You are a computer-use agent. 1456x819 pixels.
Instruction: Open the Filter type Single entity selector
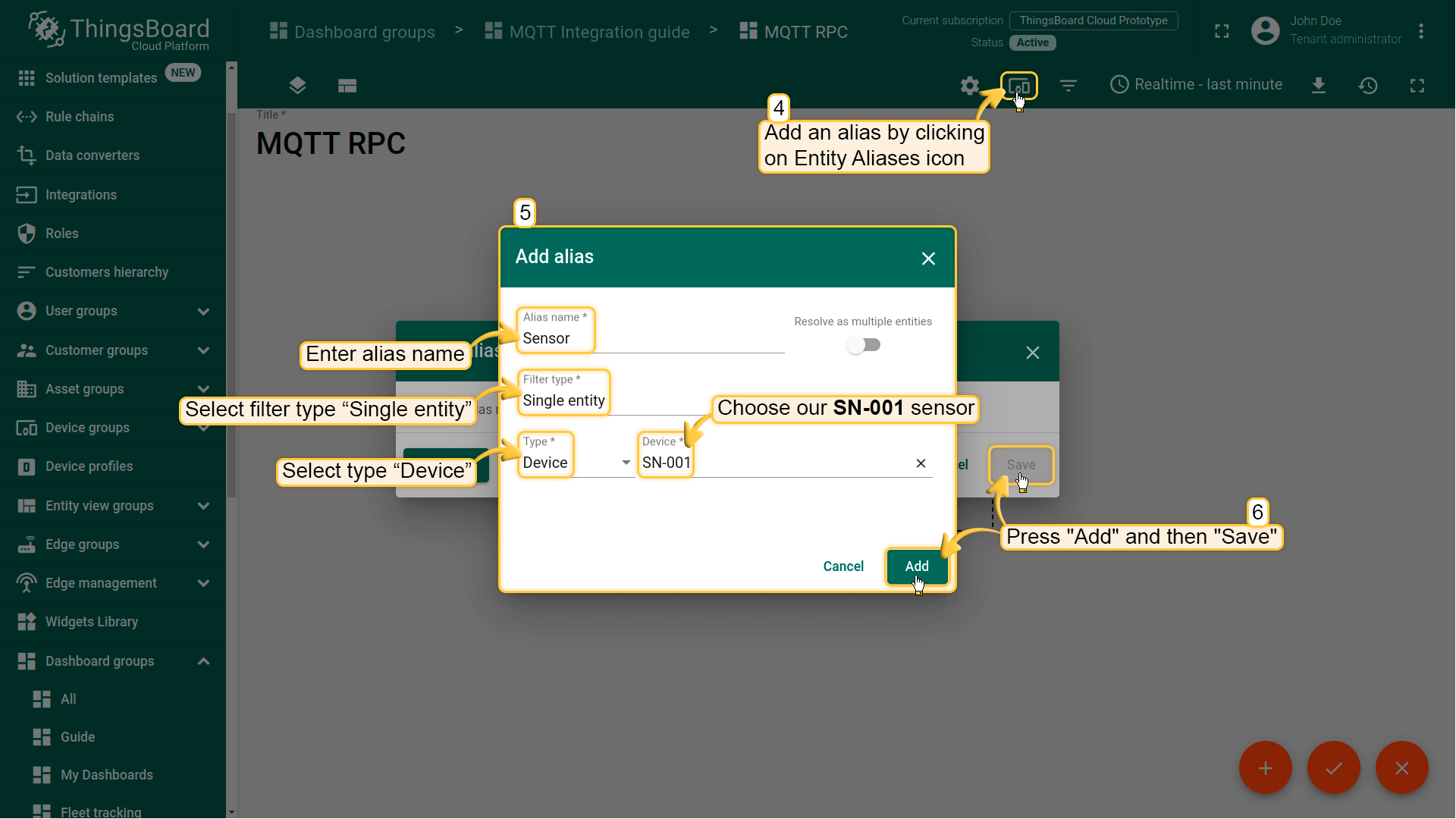576,400
